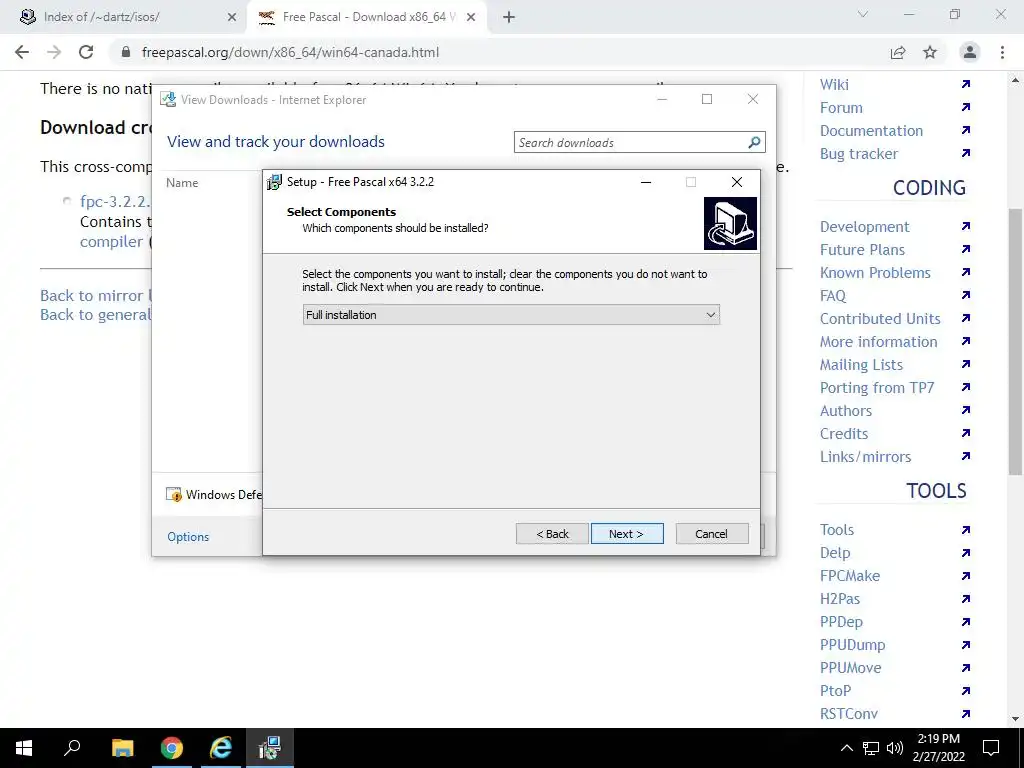
Task: Go Back in the Free Pascal setup
Action: point(552,534)
